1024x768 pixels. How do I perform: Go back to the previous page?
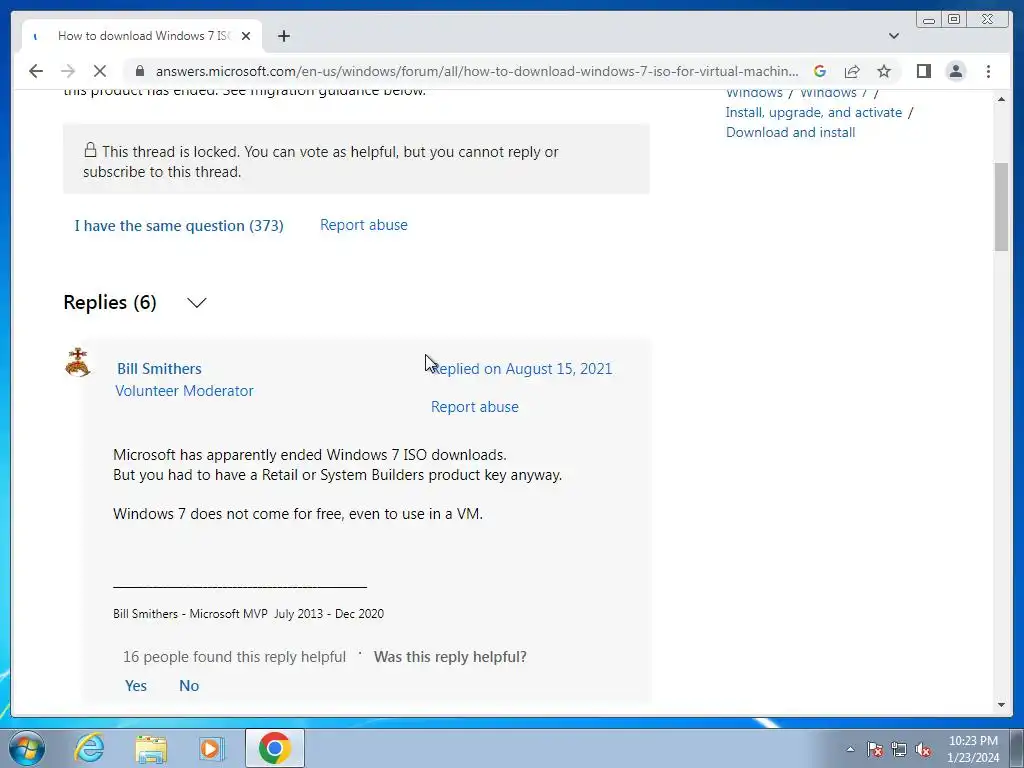pos(36,71)
